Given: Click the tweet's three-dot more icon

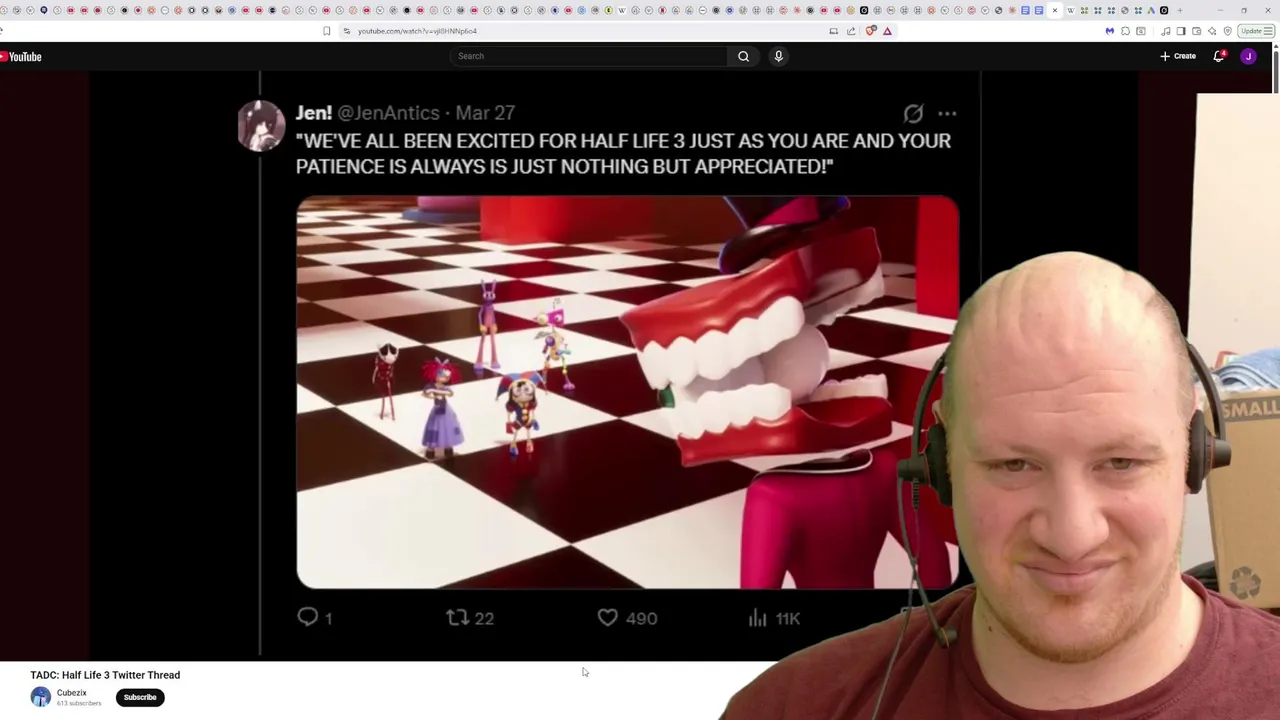Looking at the screenshot, I should [947, 114].
